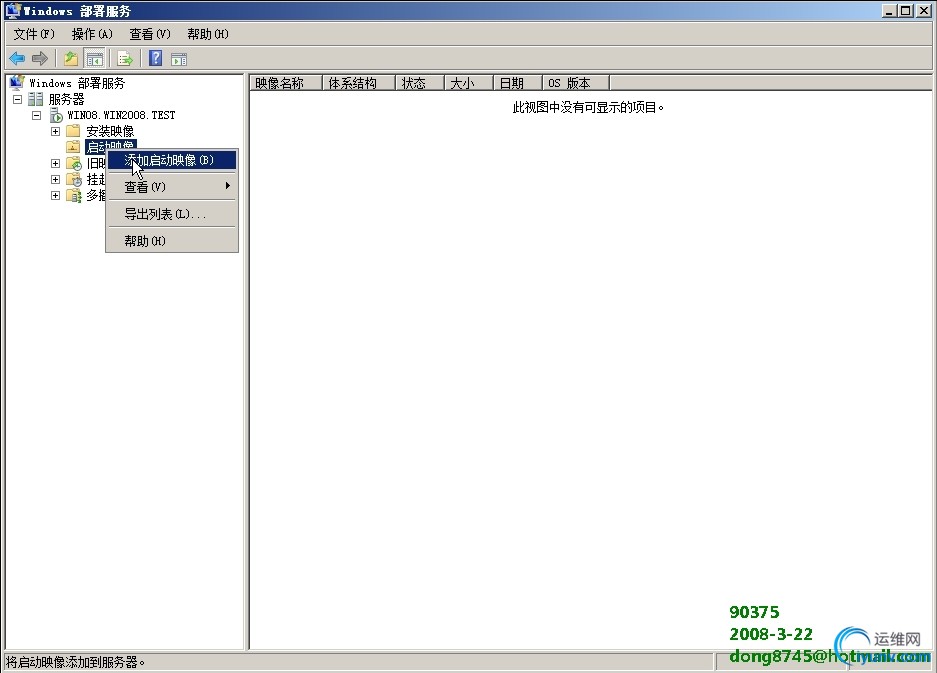937x673 pixels.
Task: Expand the node below 启动映像
Action: [56, 163]
